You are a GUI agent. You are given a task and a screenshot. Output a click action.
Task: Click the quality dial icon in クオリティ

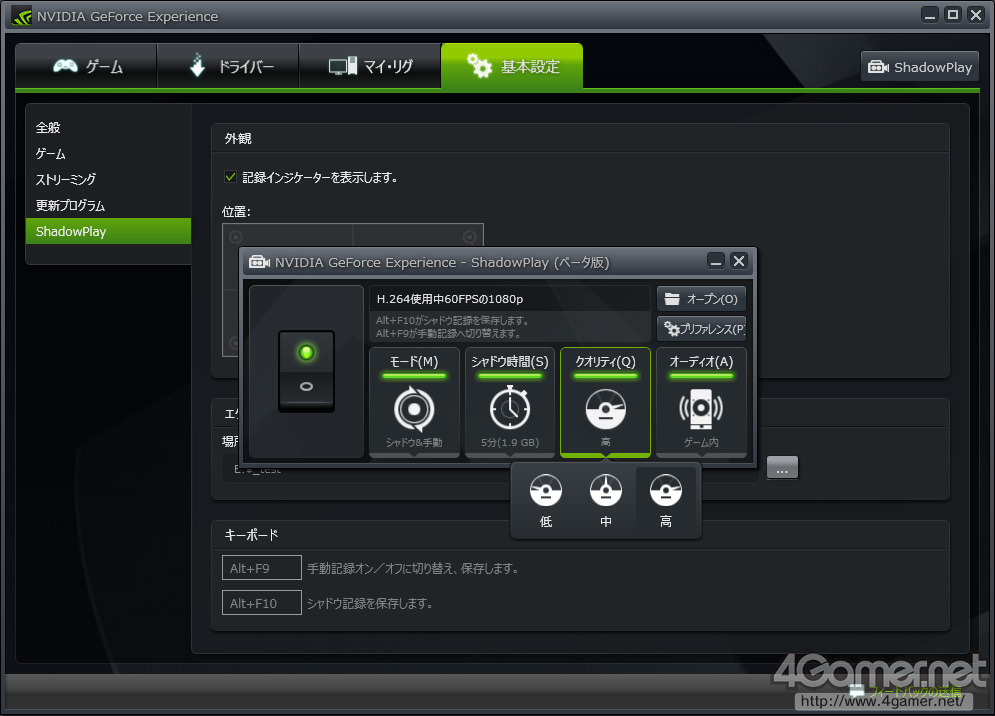(x=605, y=409)
